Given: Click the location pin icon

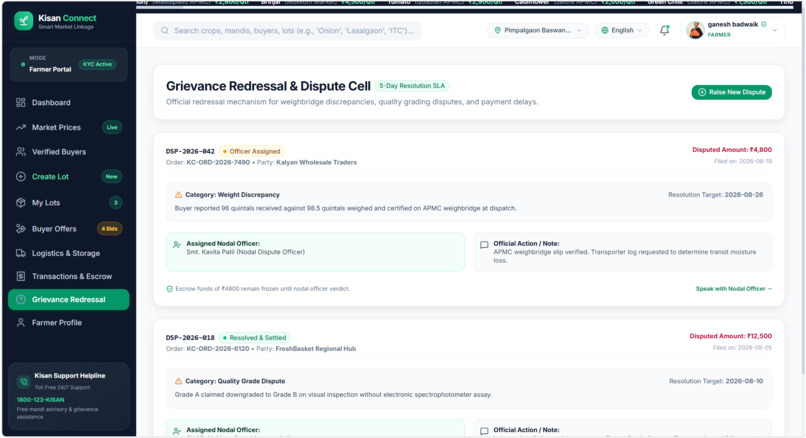Looking at the screenshot, I should (497, 30).
